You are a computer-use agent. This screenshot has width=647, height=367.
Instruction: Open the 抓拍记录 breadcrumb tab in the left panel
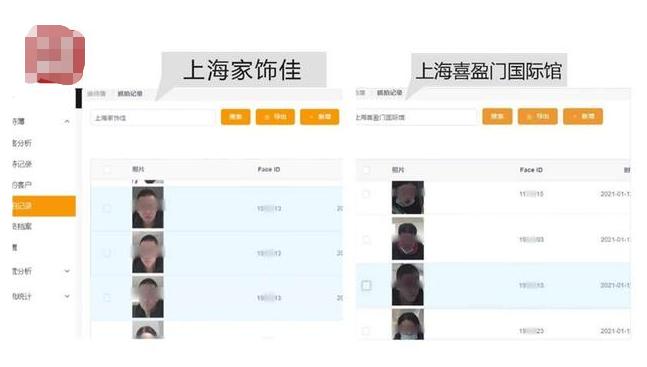[x=130, y=94]
